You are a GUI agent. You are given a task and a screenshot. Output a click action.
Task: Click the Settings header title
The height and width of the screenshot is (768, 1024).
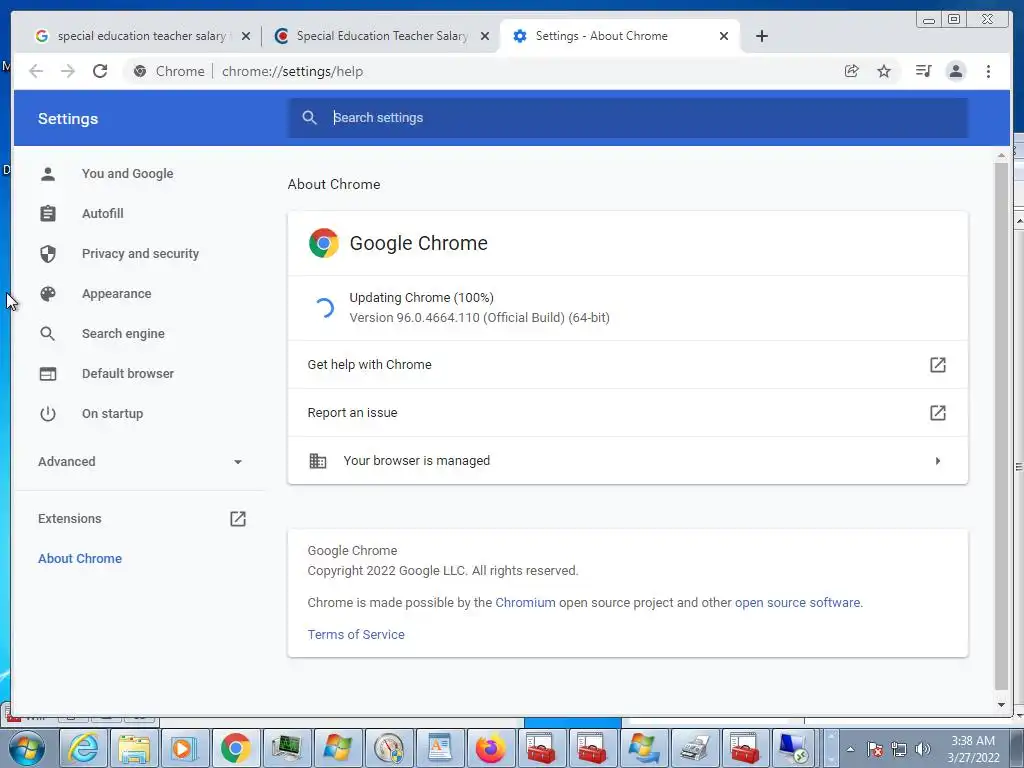68,119
